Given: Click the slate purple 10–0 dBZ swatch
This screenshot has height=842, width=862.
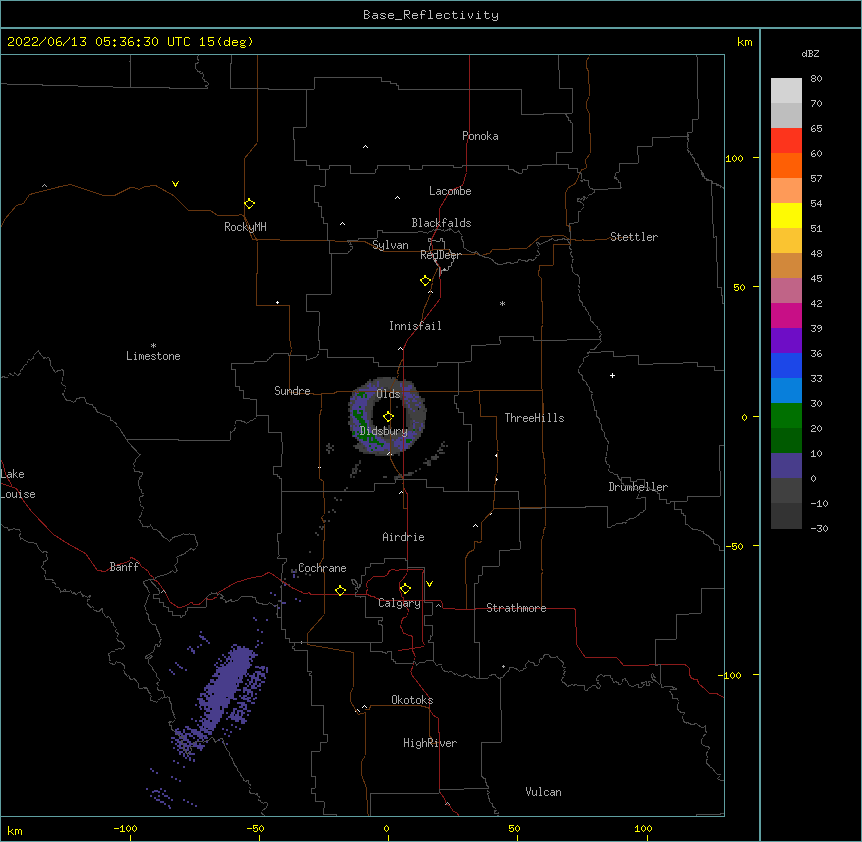Looking at the screenshot, I should 786,466.
